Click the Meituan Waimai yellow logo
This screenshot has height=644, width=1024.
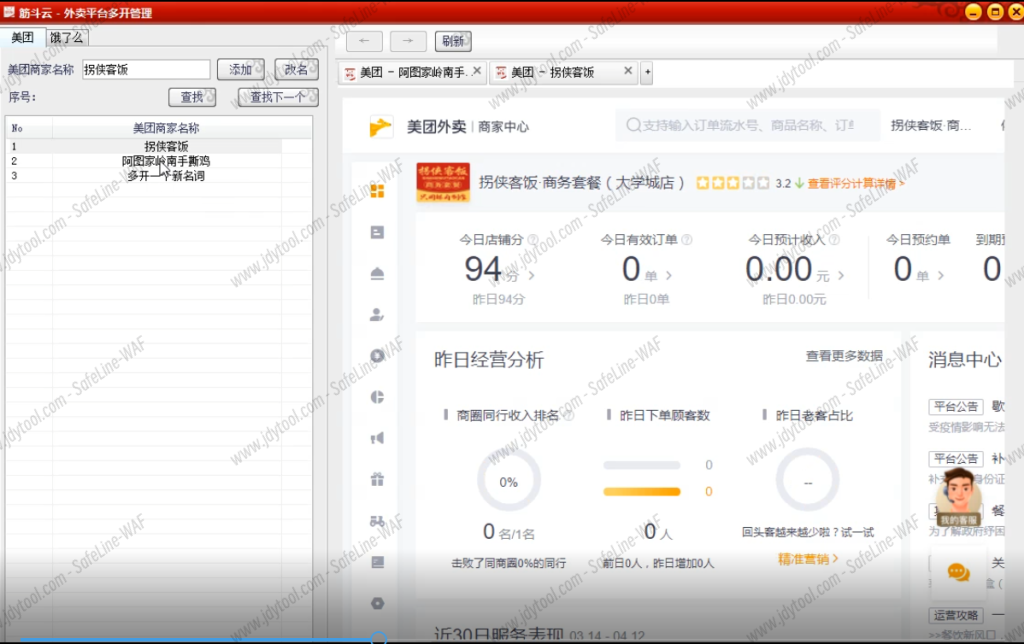[x=380, y=127]
